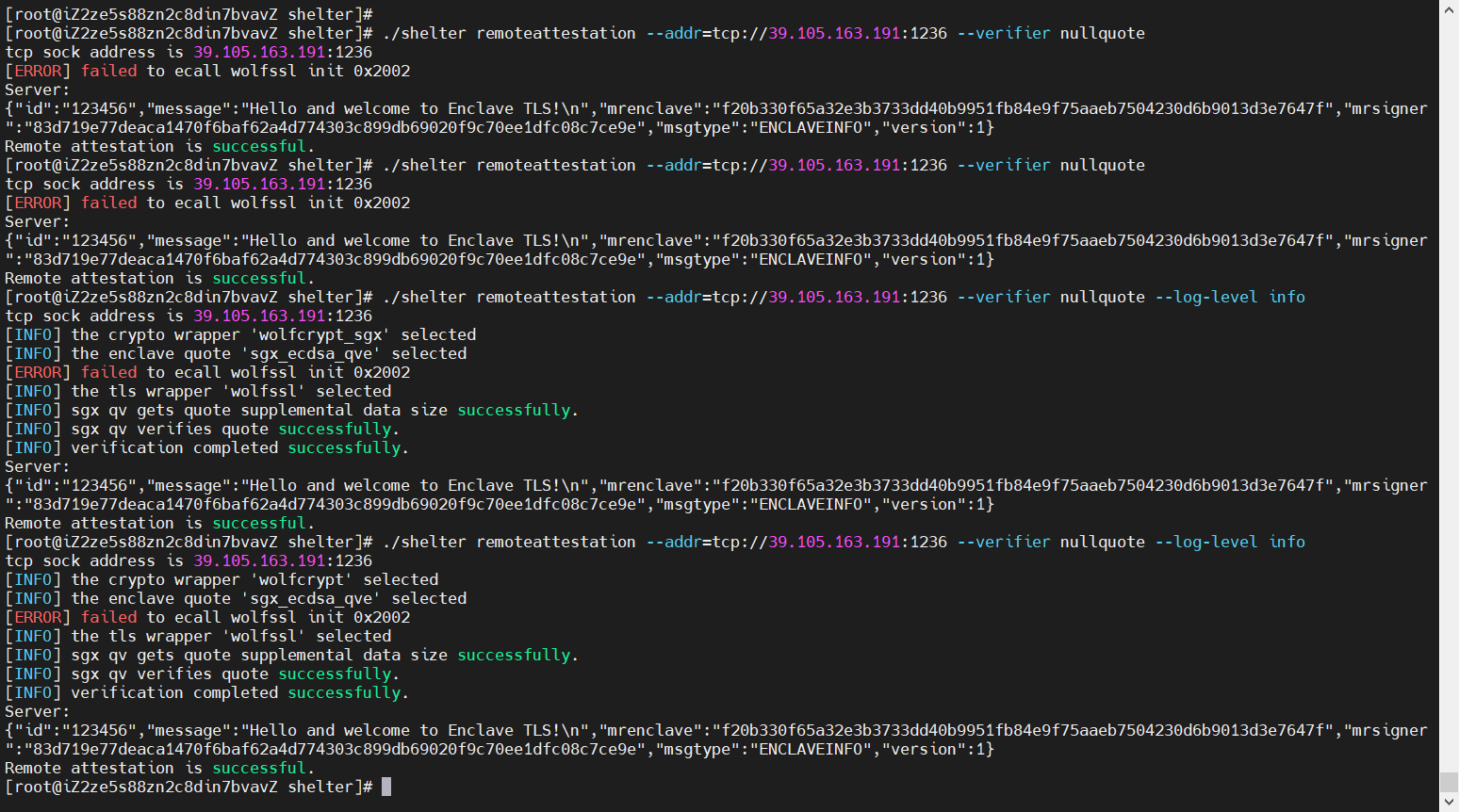Viewport: 1459px width, 812px height.
Task: Click the green 'successful' text at the bottom
Action: (x=258, y=768)
